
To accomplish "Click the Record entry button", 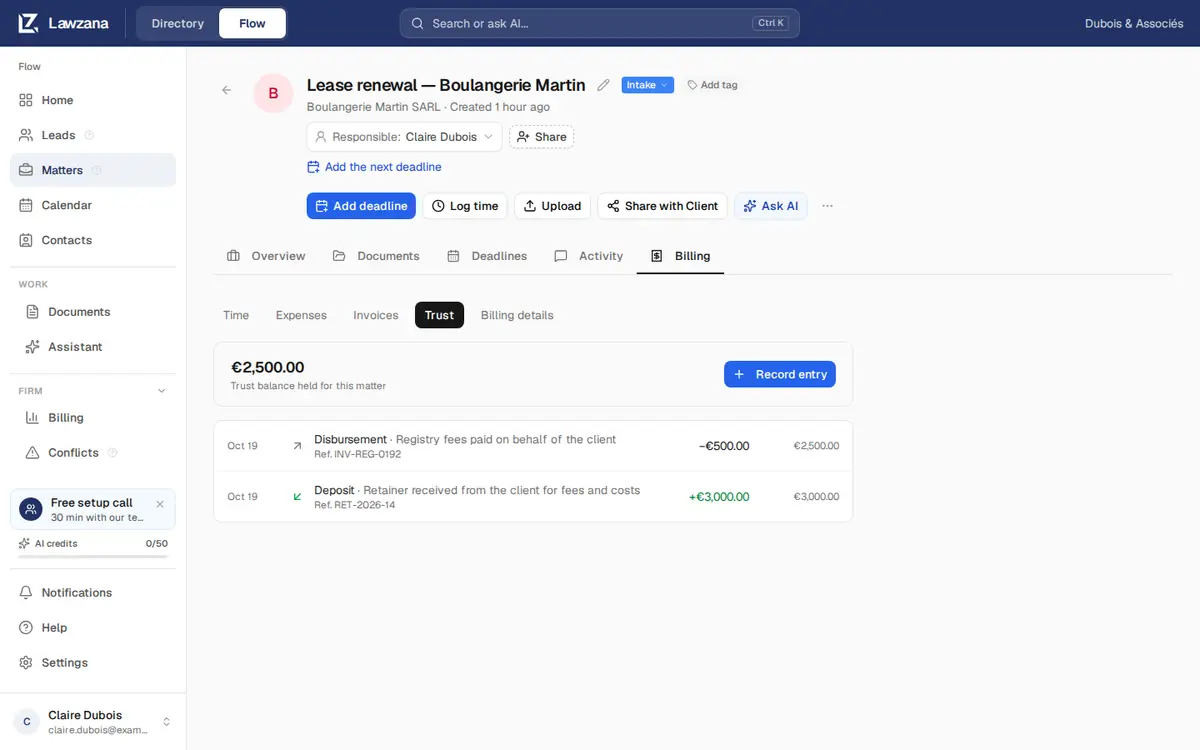I will tap(780, 374).
